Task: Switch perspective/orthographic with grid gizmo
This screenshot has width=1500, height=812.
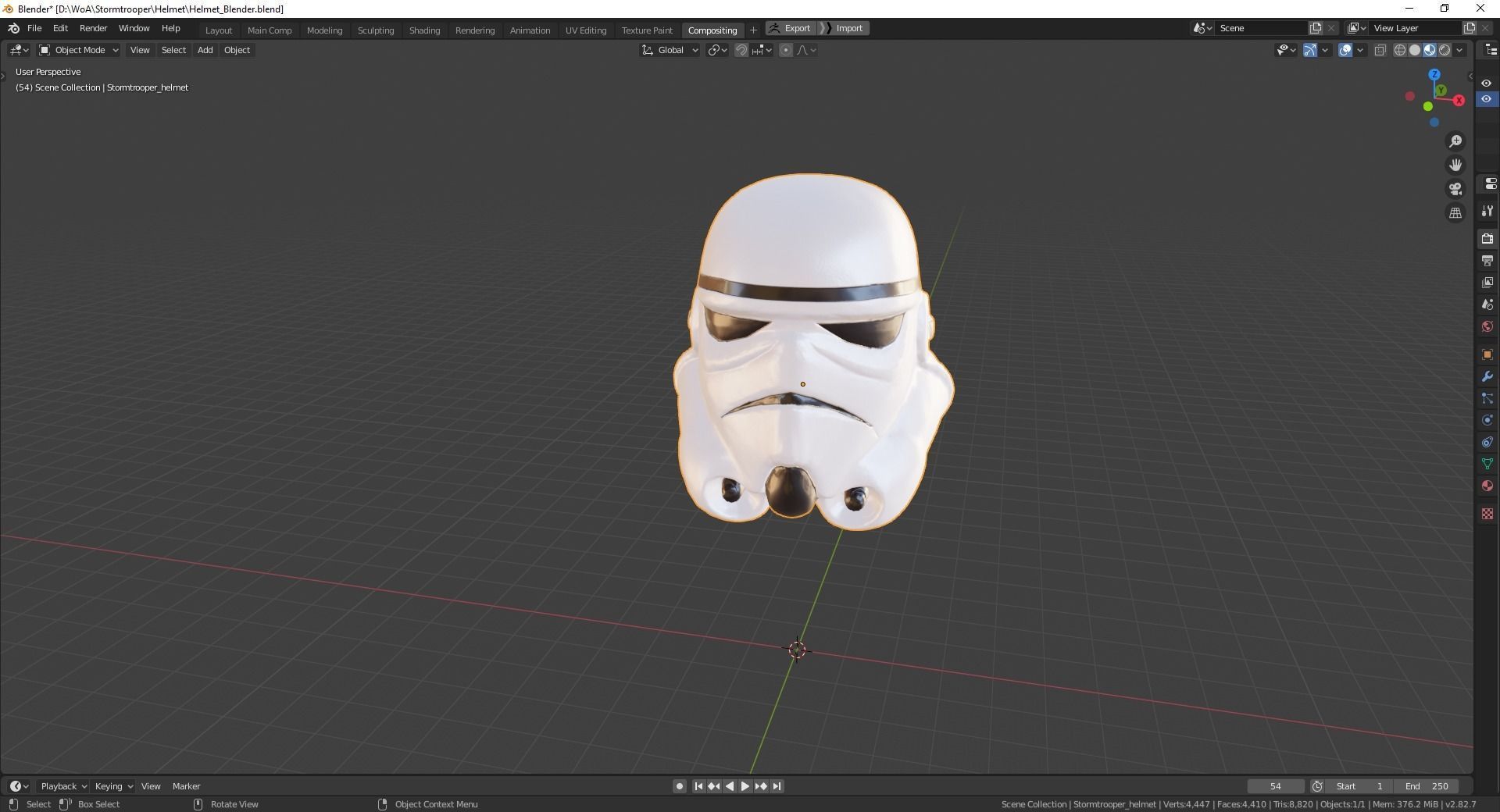Action: point(1455,212)
